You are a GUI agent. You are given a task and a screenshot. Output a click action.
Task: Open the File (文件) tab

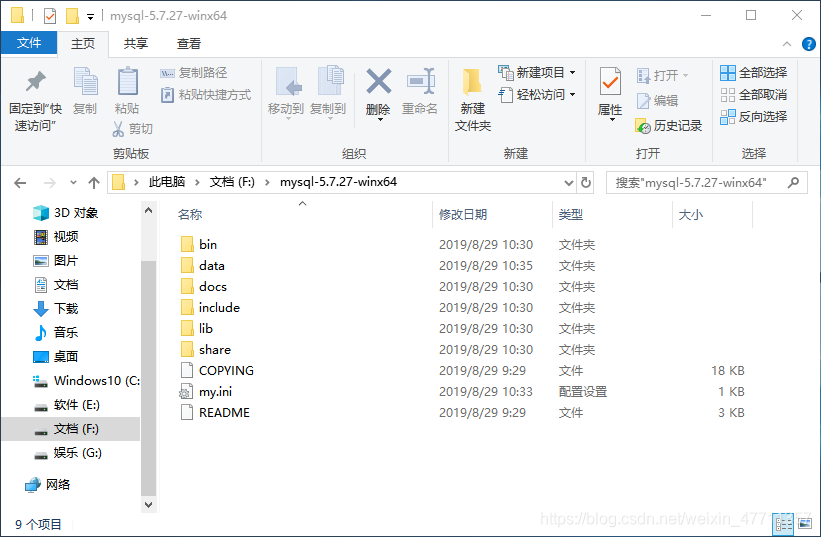[29, 43]
